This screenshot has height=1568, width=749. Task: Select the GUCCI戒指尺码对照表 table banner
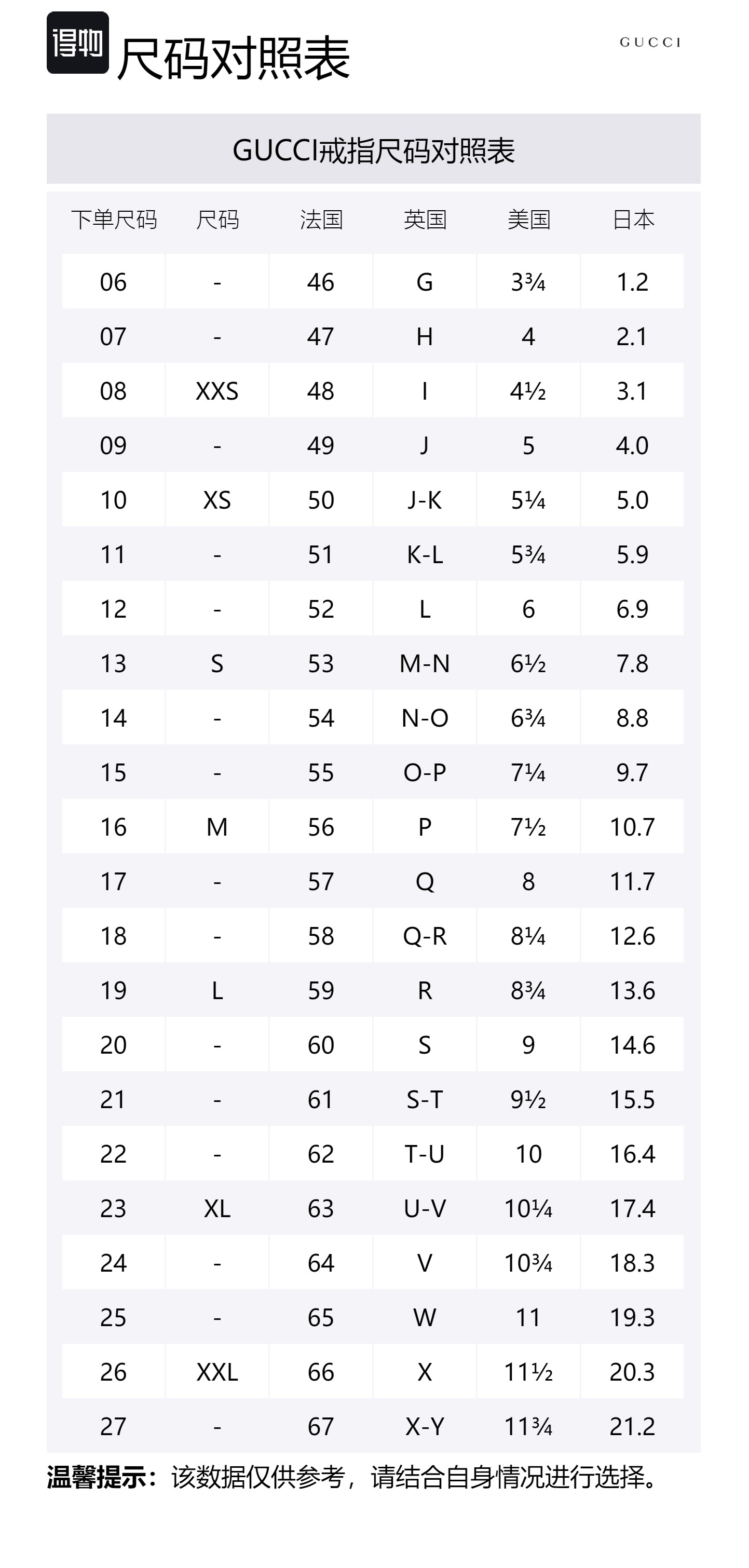tap(373, 149)
